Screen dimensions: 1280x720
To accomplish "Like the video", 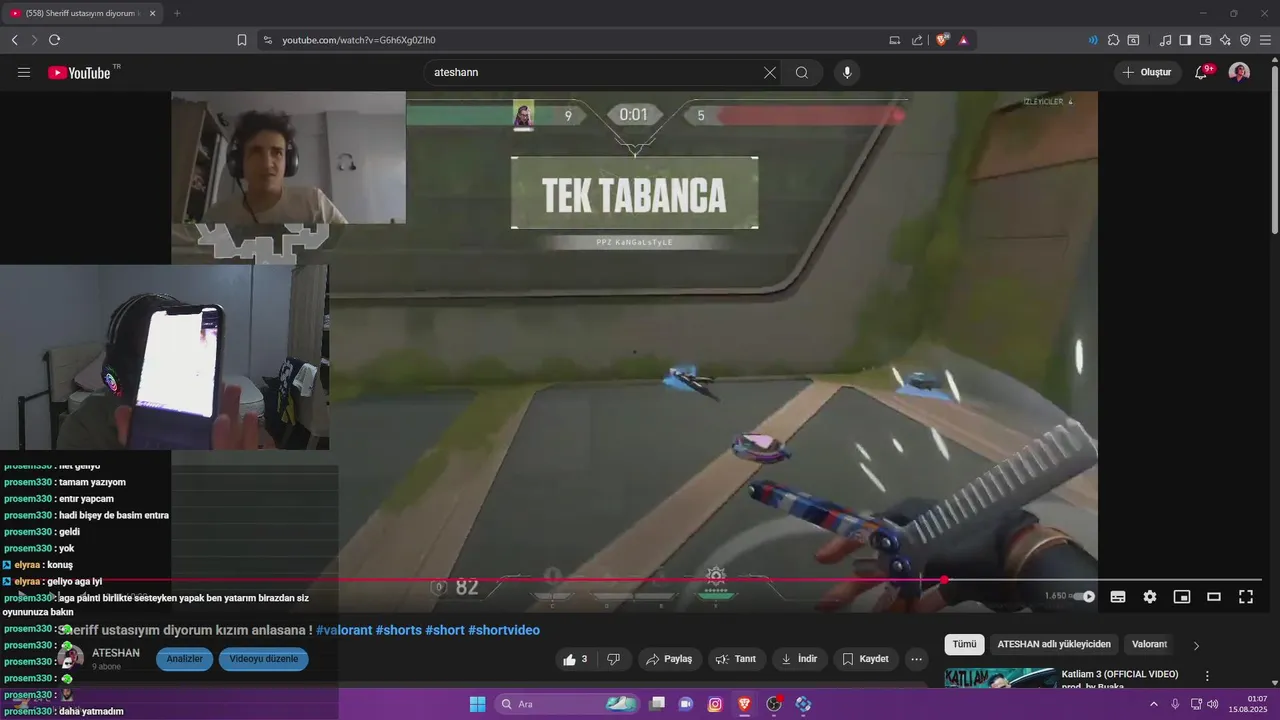I will [575, 659].
